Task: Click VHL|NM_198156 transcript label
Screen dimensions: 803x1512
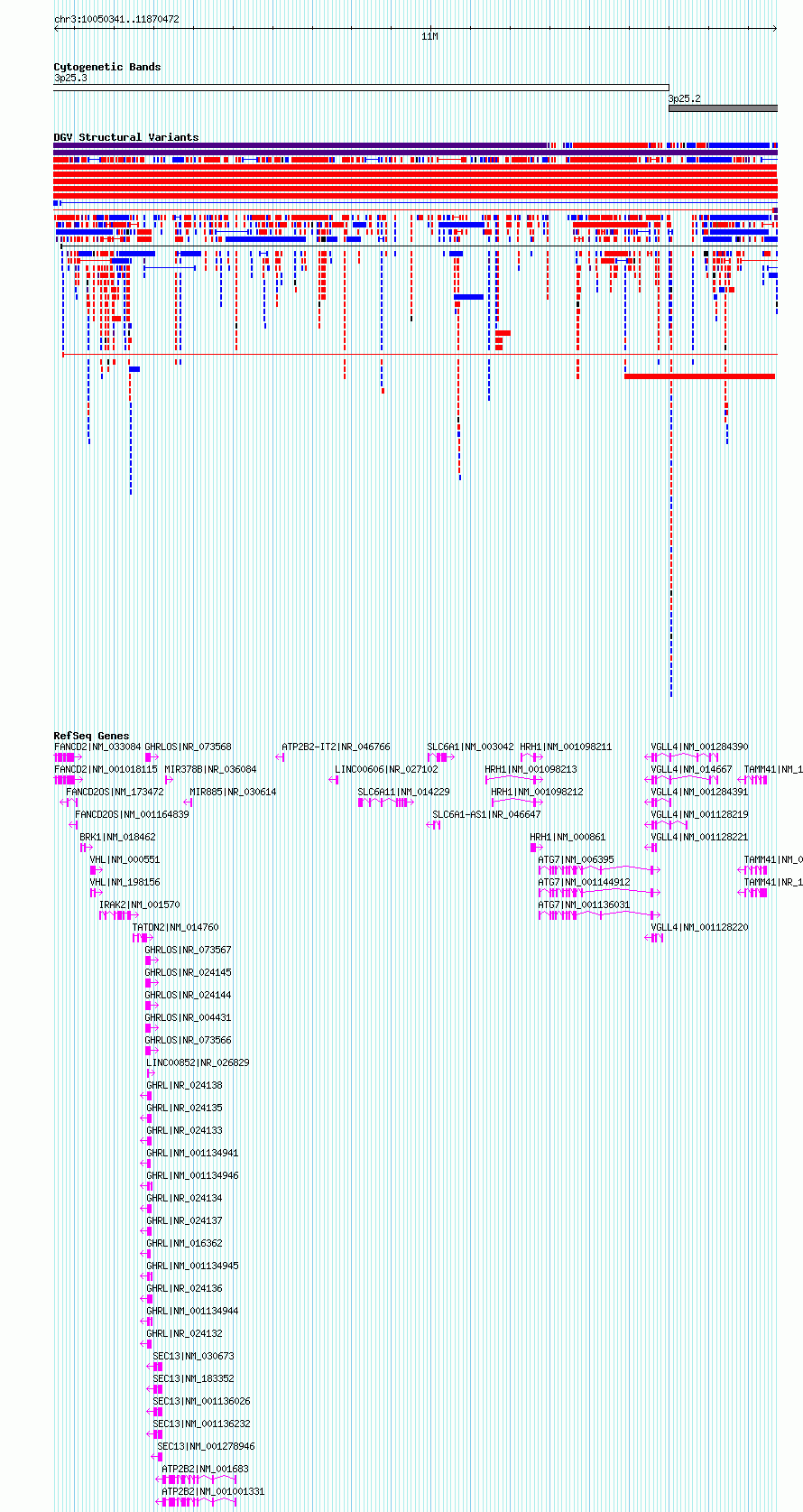Action: tap(125, 882)
